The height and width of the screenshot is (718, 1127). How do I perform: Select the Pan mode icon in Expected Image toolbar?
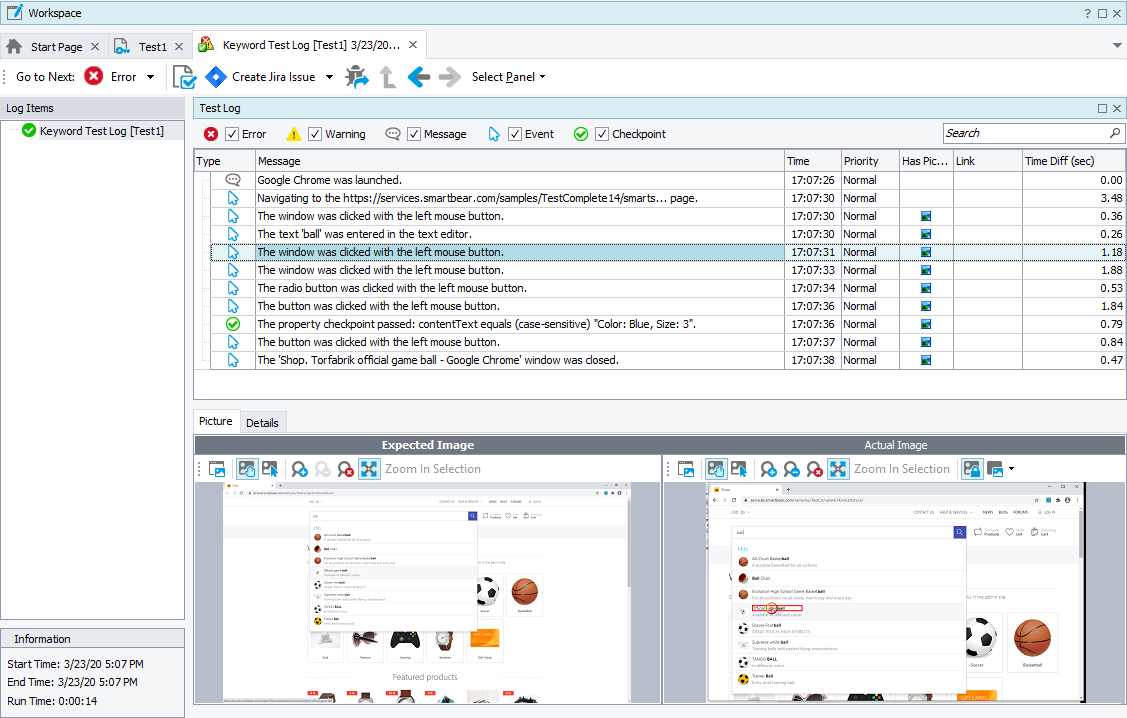pos(247,468)
